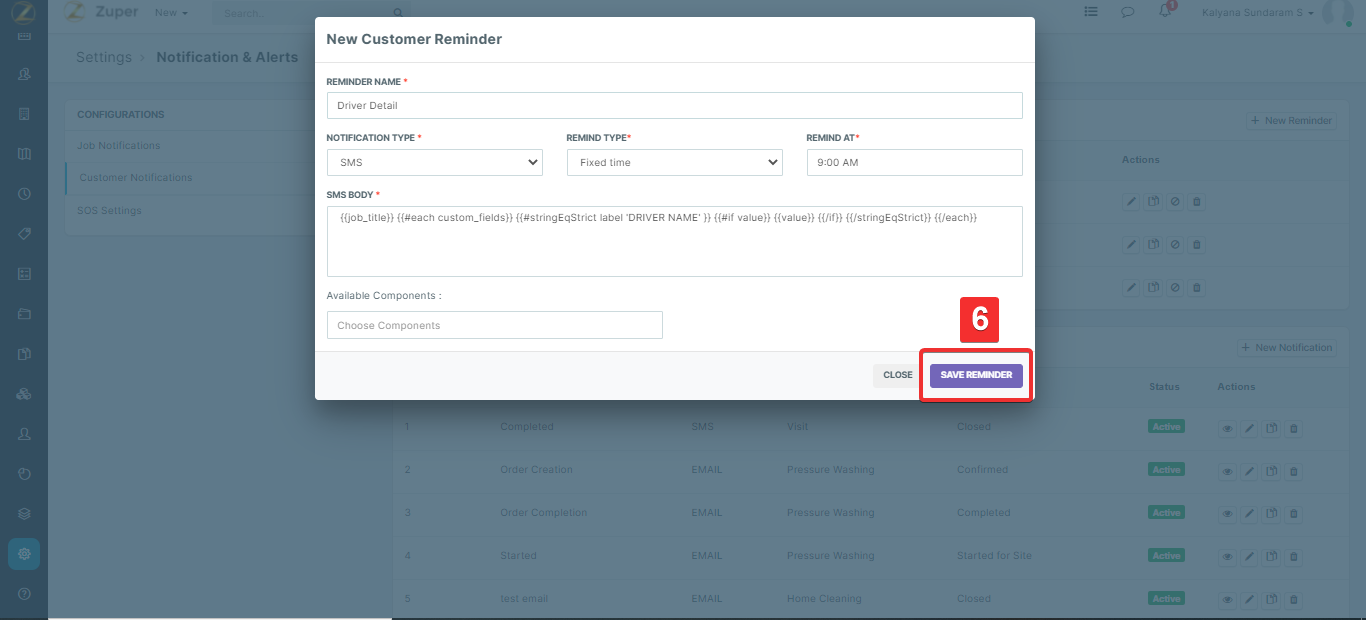Click the user avatar picture
The width and height of the screenshot is (1366, 620).
(1337, 11)
